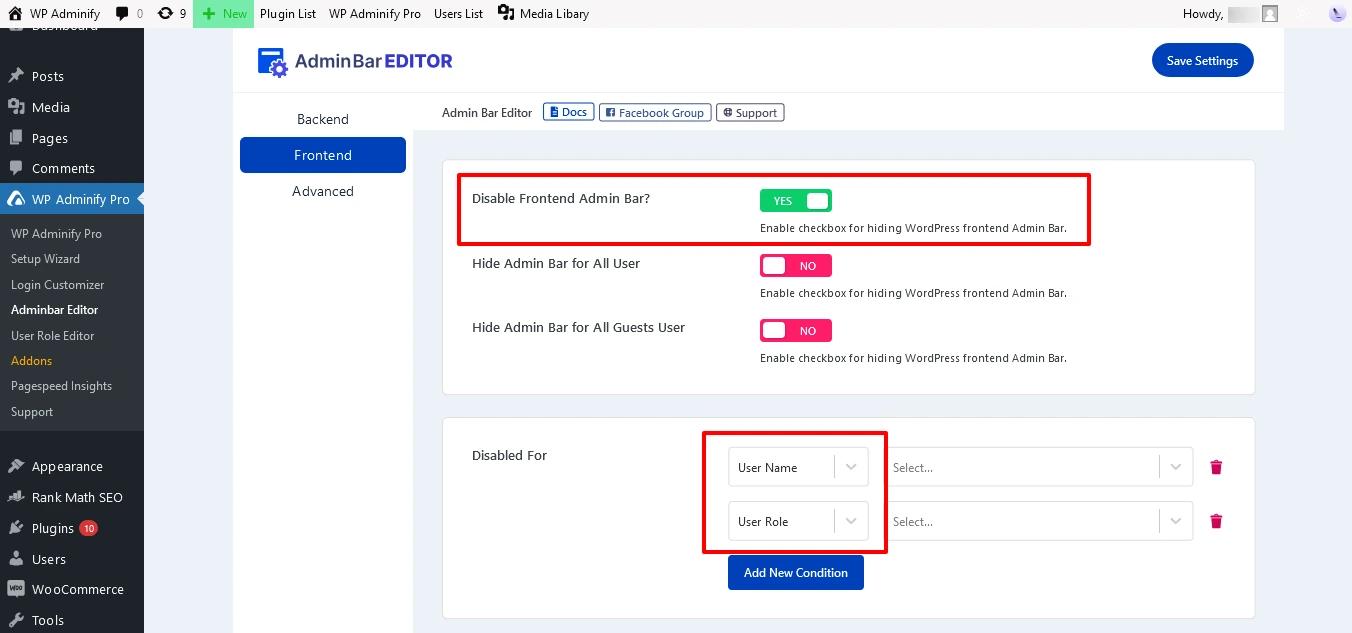
Task: Open Plugins in the sidebar
Action: [52, 528]
